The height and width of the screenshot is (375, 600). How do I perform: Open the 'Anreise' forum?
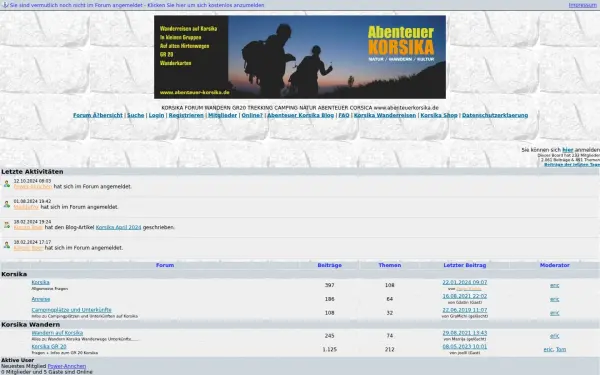click(x=41, y=299)
